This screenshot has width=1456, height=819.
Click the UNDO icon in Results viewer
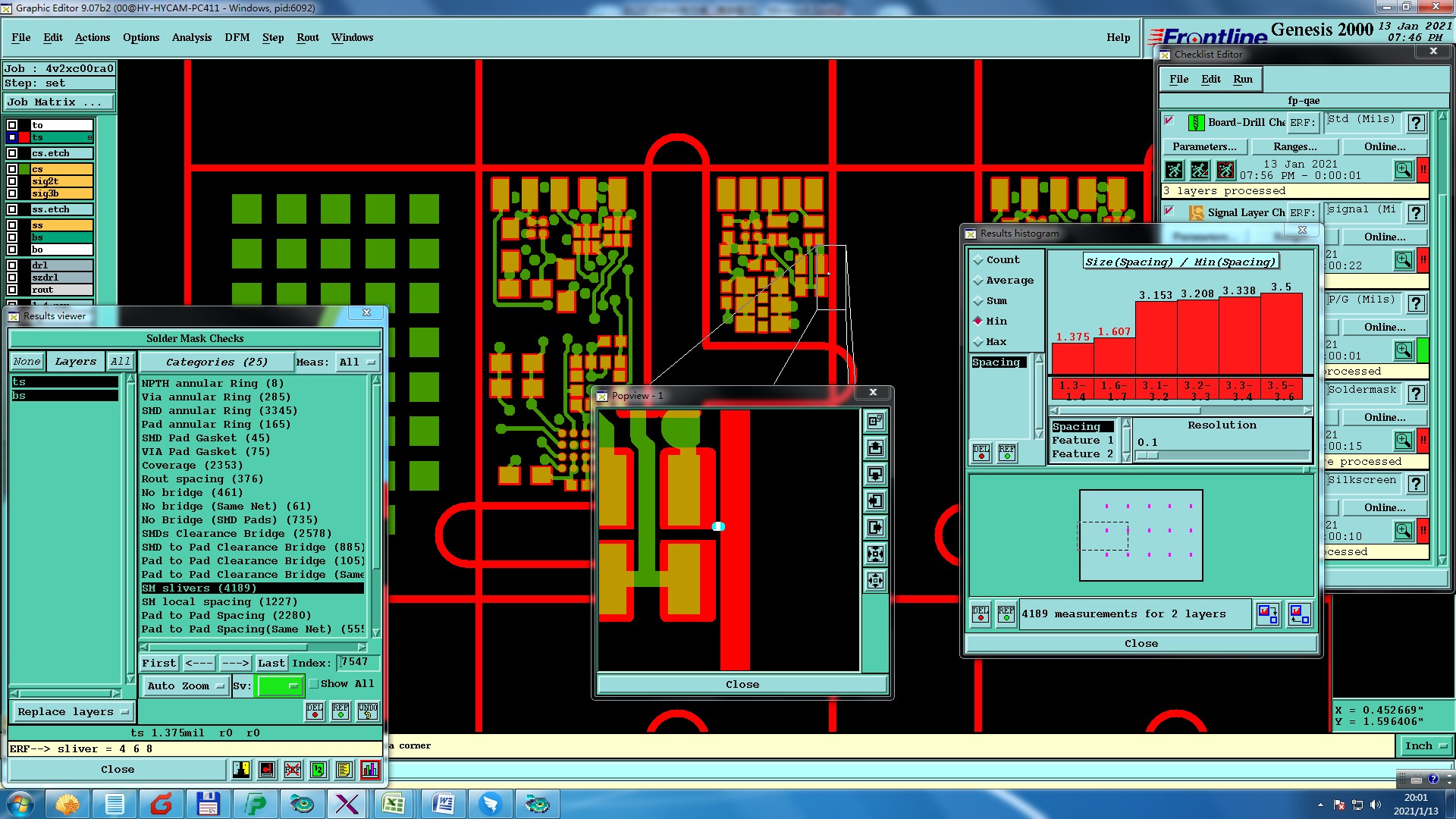[x=368, y=711]
